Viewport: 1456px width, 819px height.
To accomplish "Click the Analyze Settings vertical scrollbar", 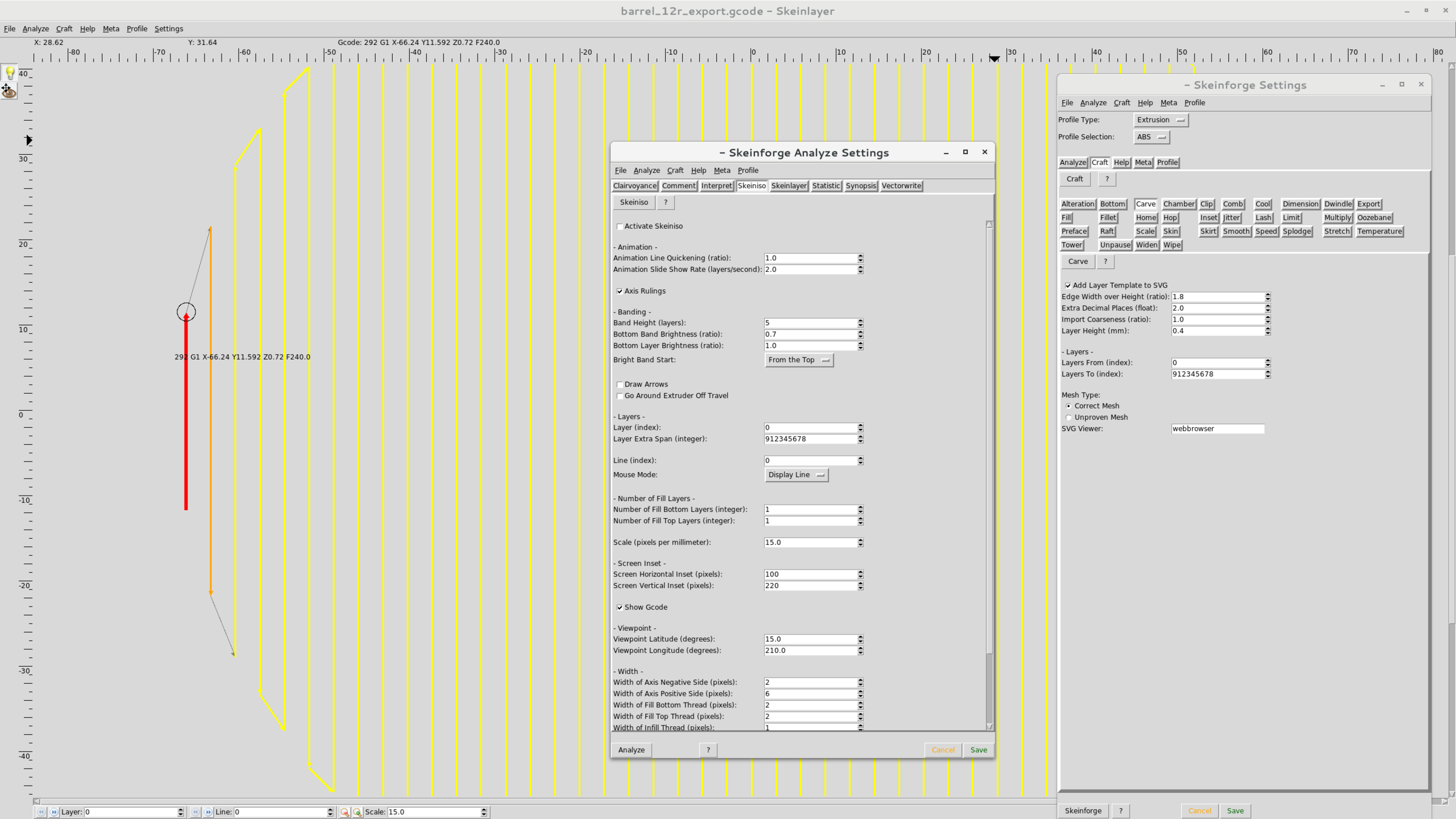I will [989, 473].
